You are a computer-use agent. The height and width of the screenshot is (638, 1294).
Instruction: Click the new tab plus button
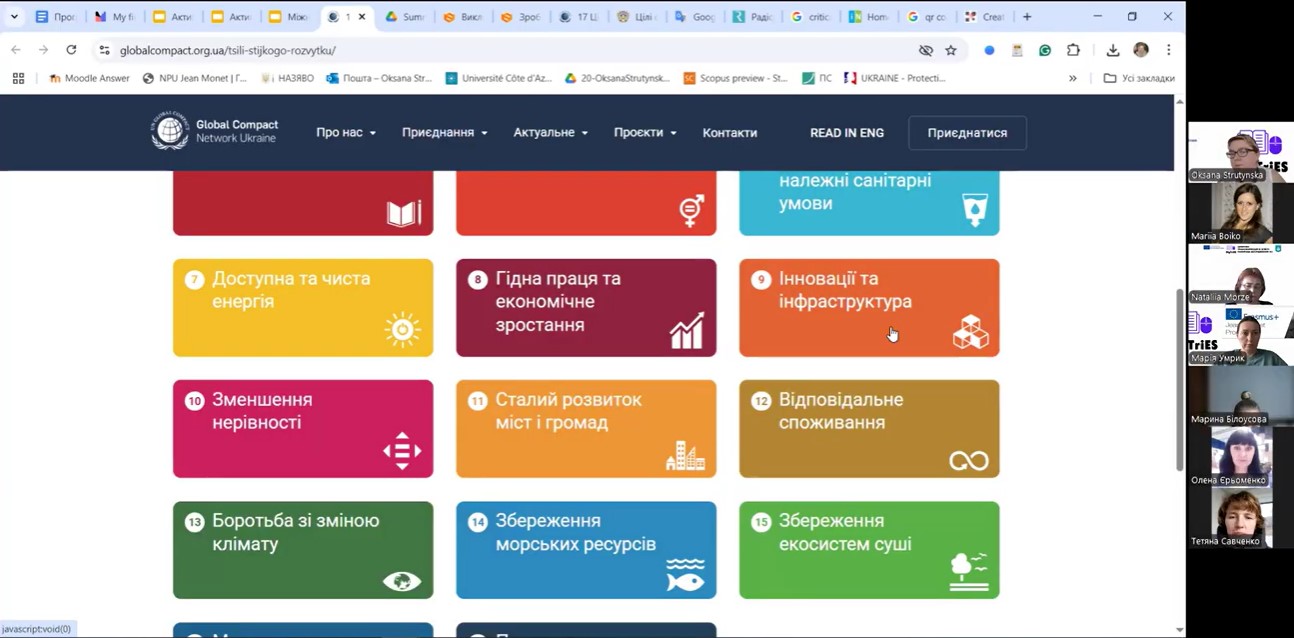pos(1027,17)
